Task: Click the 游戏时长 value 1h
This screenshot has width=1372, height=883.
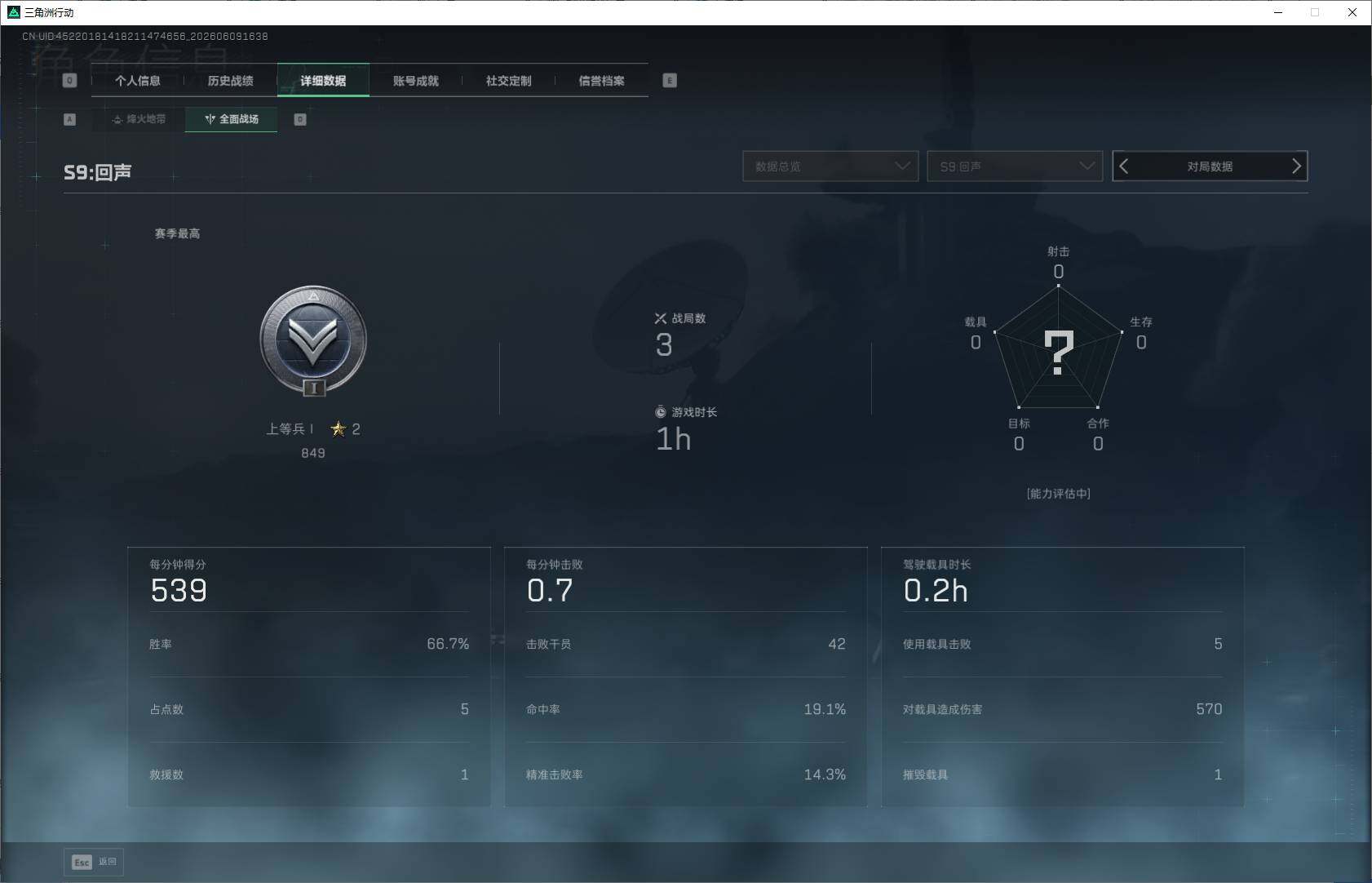Action: coord(674,439)
